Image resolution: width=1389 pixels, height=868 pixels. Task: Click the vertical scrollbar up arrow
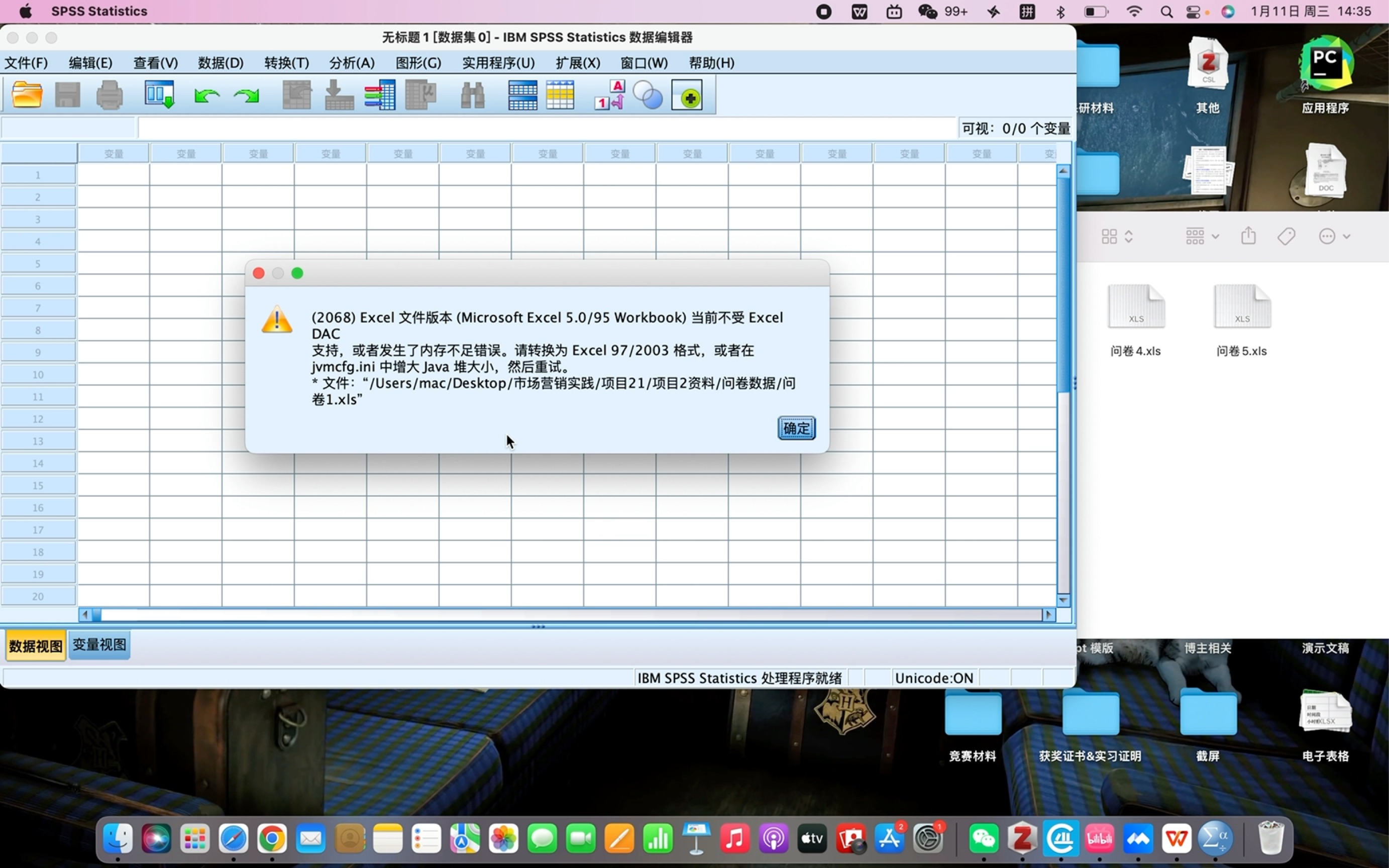click(1063, 171)
